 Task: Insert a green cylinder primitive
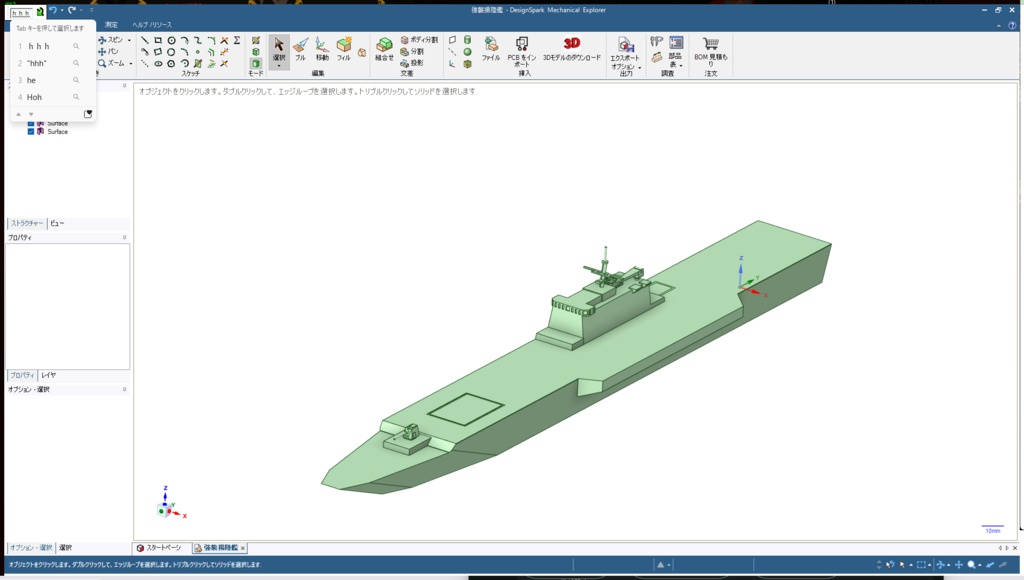pyautogui.click(x=468, y=40)
